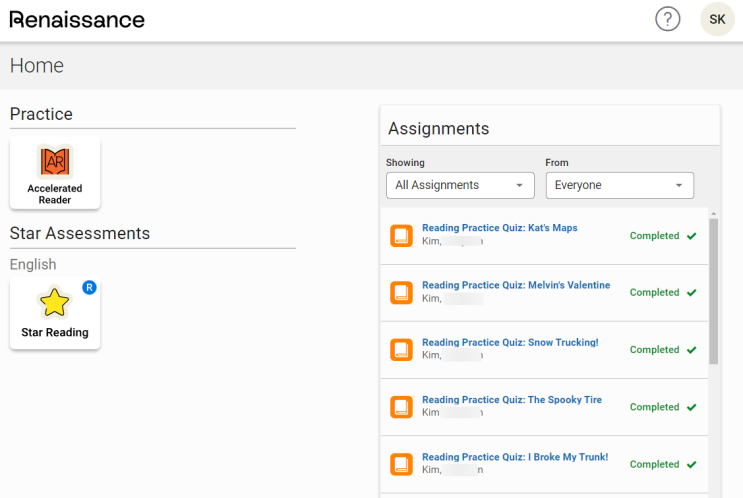The image size is (743, 498).
Task: Click the Completed checkmark for Kat's Maps
Action: [x=691, y=236]
